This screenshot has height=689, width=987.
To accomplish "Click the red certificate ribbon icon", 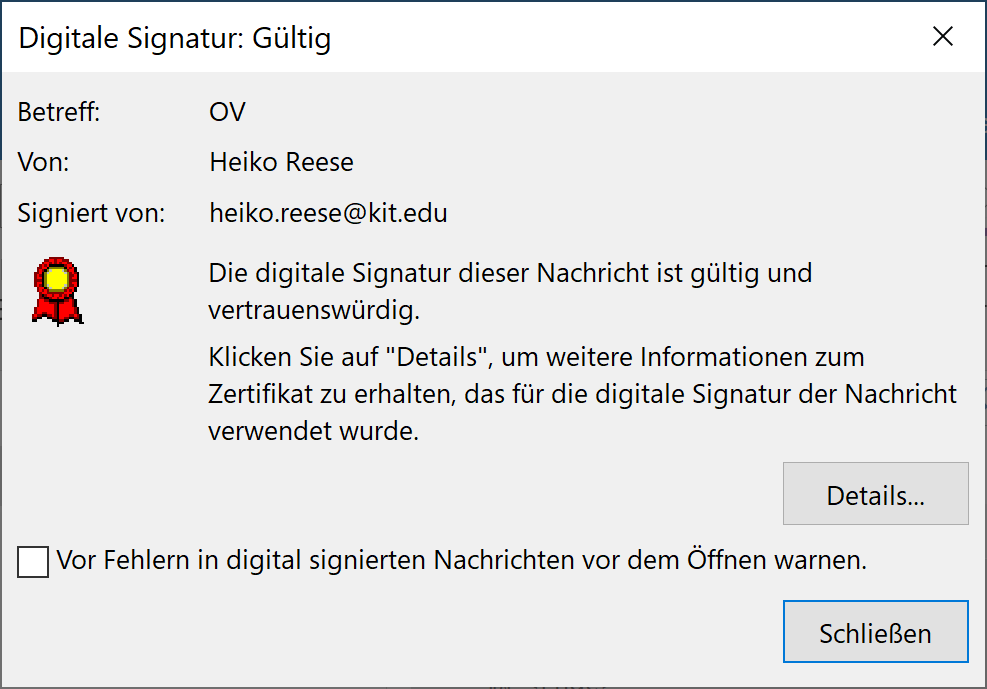I will click(x=57, y=291).
